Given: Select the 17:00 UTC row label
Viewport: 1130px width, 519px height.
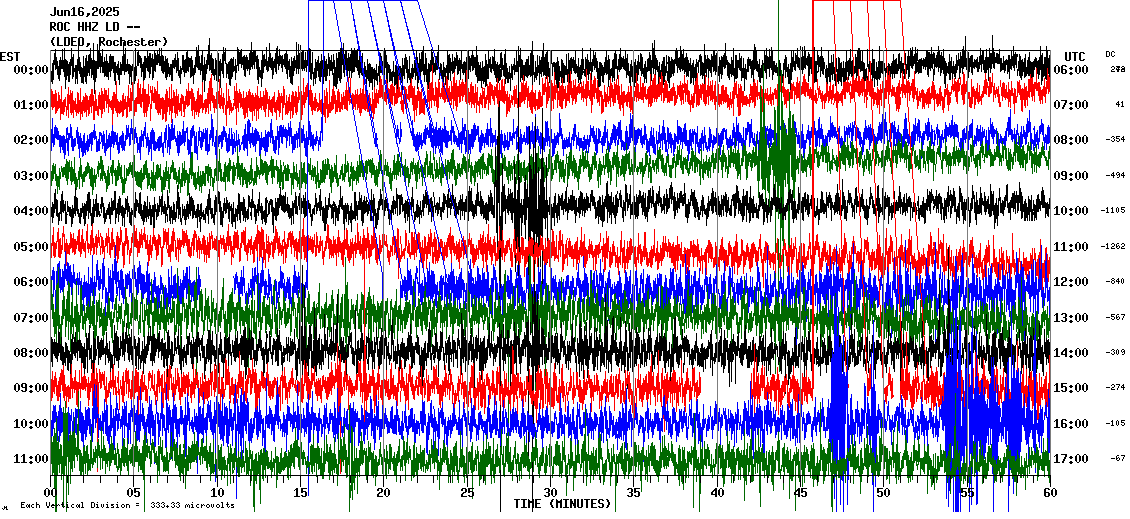Looking at the screenshot, I should [1070, 459].
